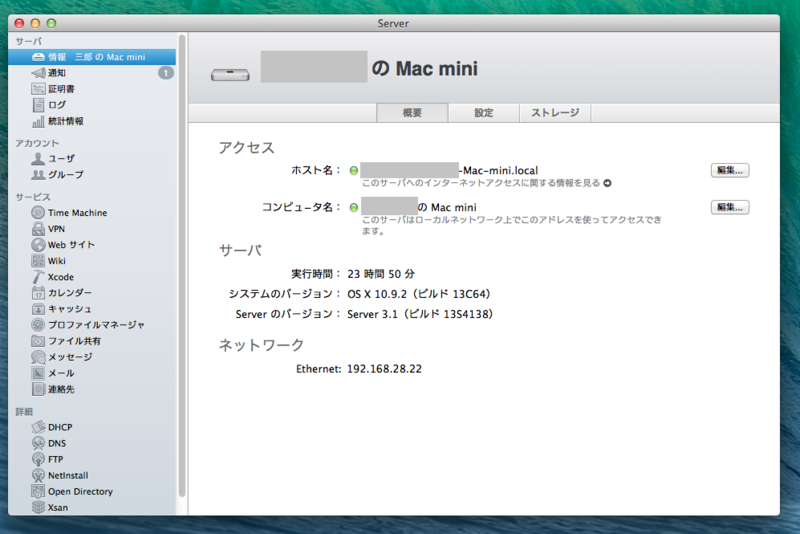Open the FTP service icon
The height and width of the screenshot is (534, 800).
click(38, 459)
